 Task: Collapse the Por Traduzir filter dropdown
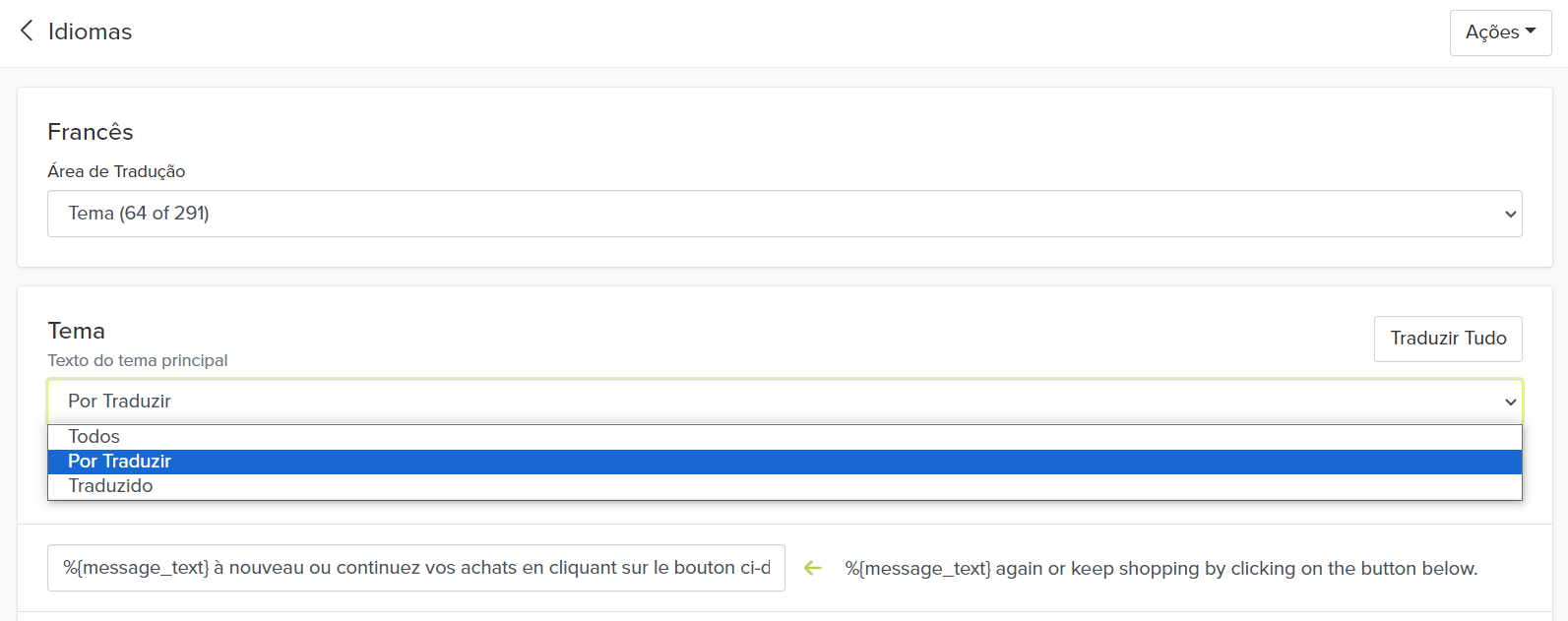784,402
